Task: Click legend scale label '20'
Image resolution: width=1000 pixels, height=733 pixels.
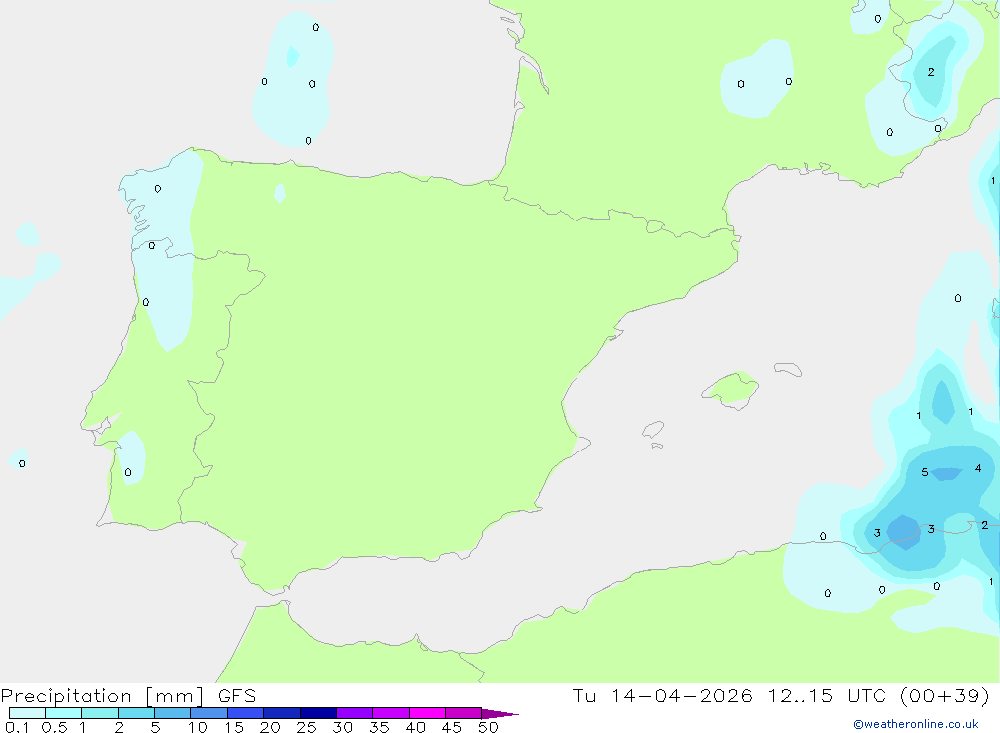Action: click(270, 727)
